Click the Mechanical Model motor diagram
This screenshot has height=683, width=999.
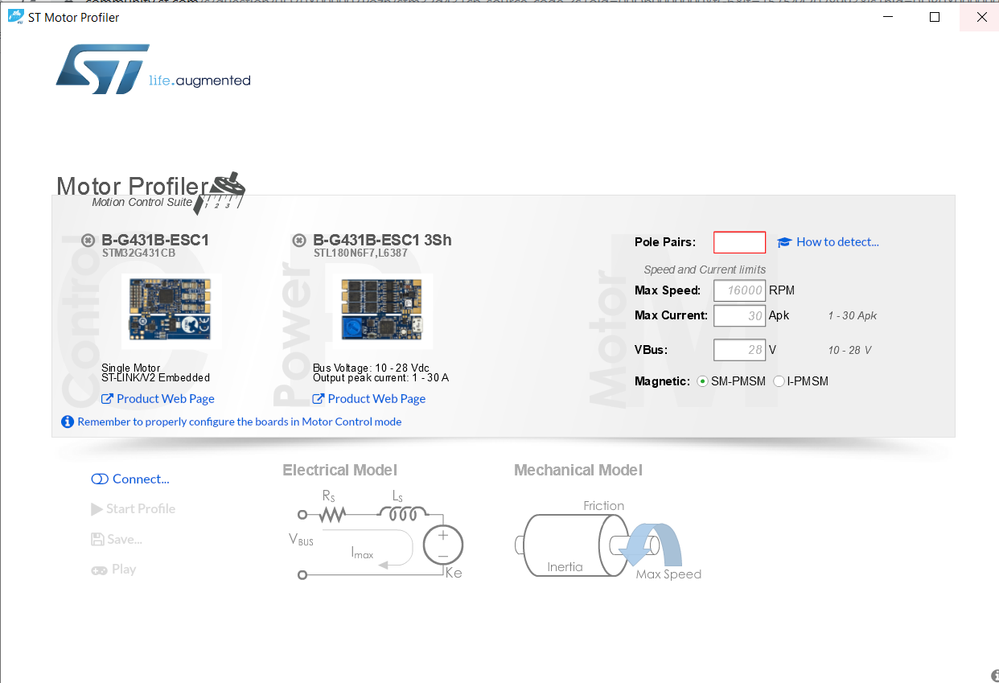point(608,540)
